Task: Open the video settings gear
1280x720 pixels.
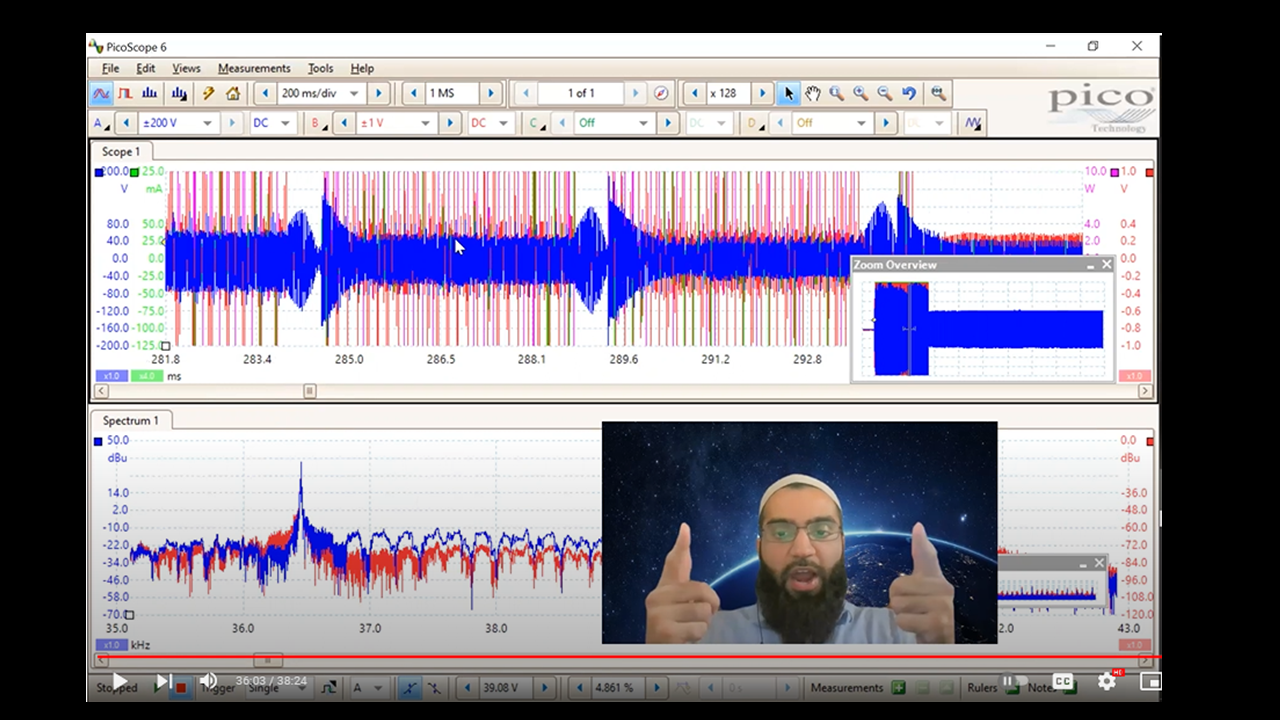Action: [x=1107, y=681]
